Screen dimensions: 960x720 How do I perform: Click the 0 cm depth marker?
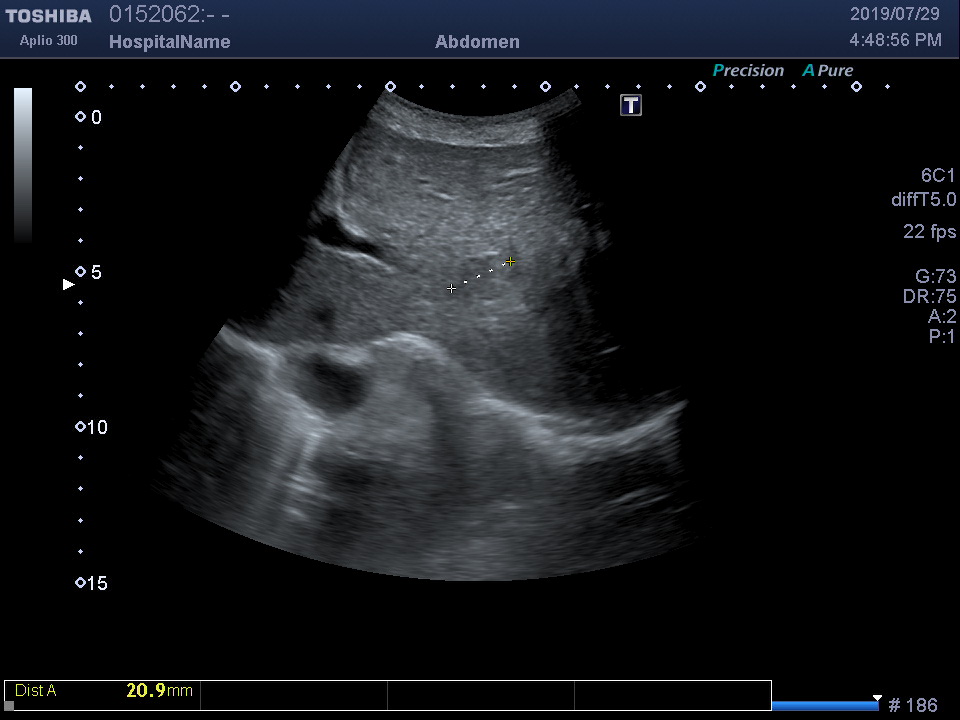click(x=89, y=118)
